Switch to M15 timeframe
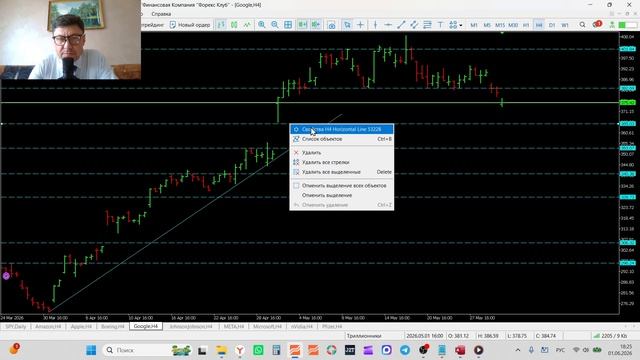Screen dimensions: 640x360 [x=500, y=25]
